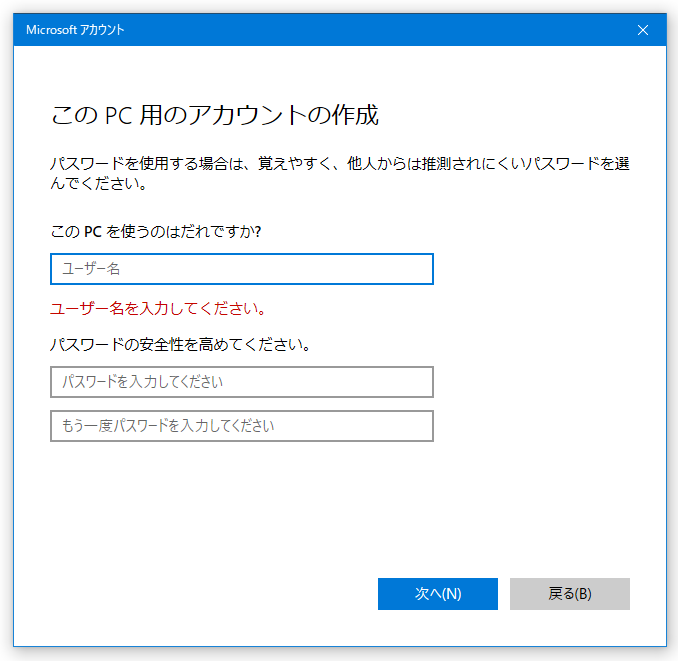Click the red ユーザー名を入力してください error message

[x=158, y=309]
